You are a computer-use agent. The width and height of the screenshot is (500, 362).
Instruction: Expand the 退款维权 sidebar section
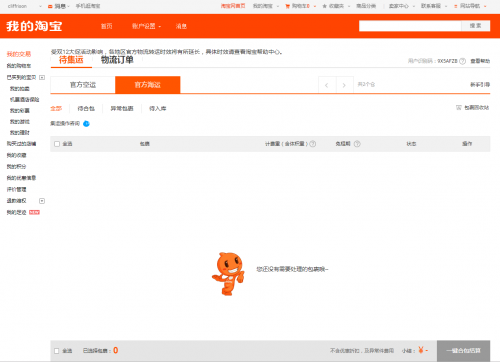(x=42, y=201)
